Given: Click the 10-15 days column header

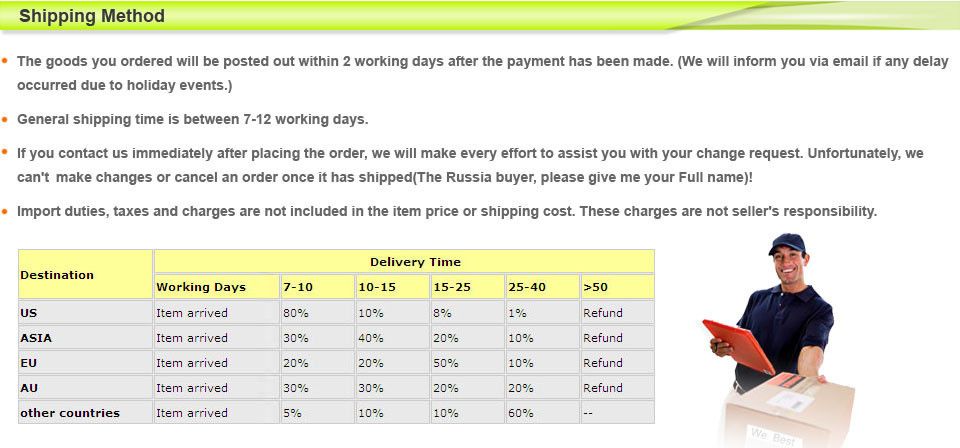Looking at the screenshot, I should coord(392,287).
